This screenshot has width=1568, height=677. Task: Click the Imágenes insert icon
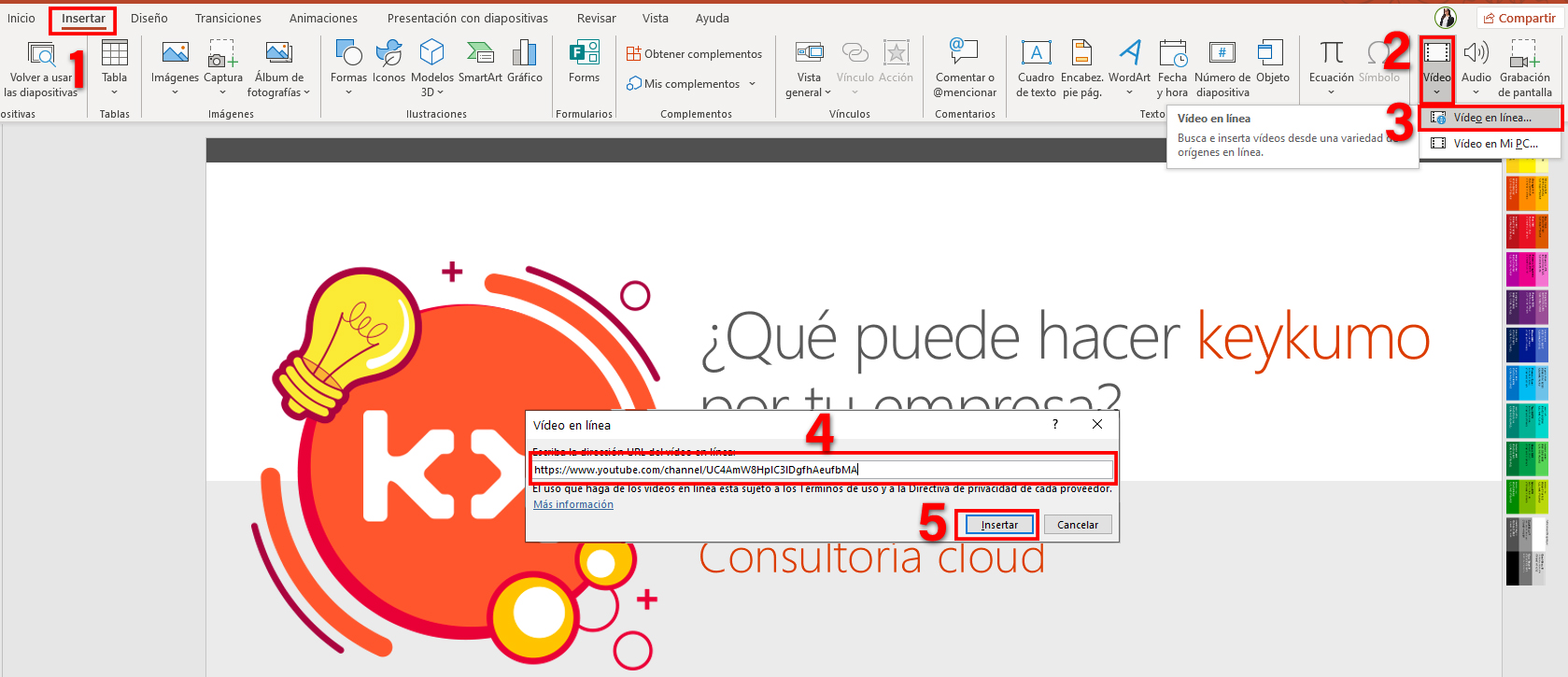click(176, 53)
